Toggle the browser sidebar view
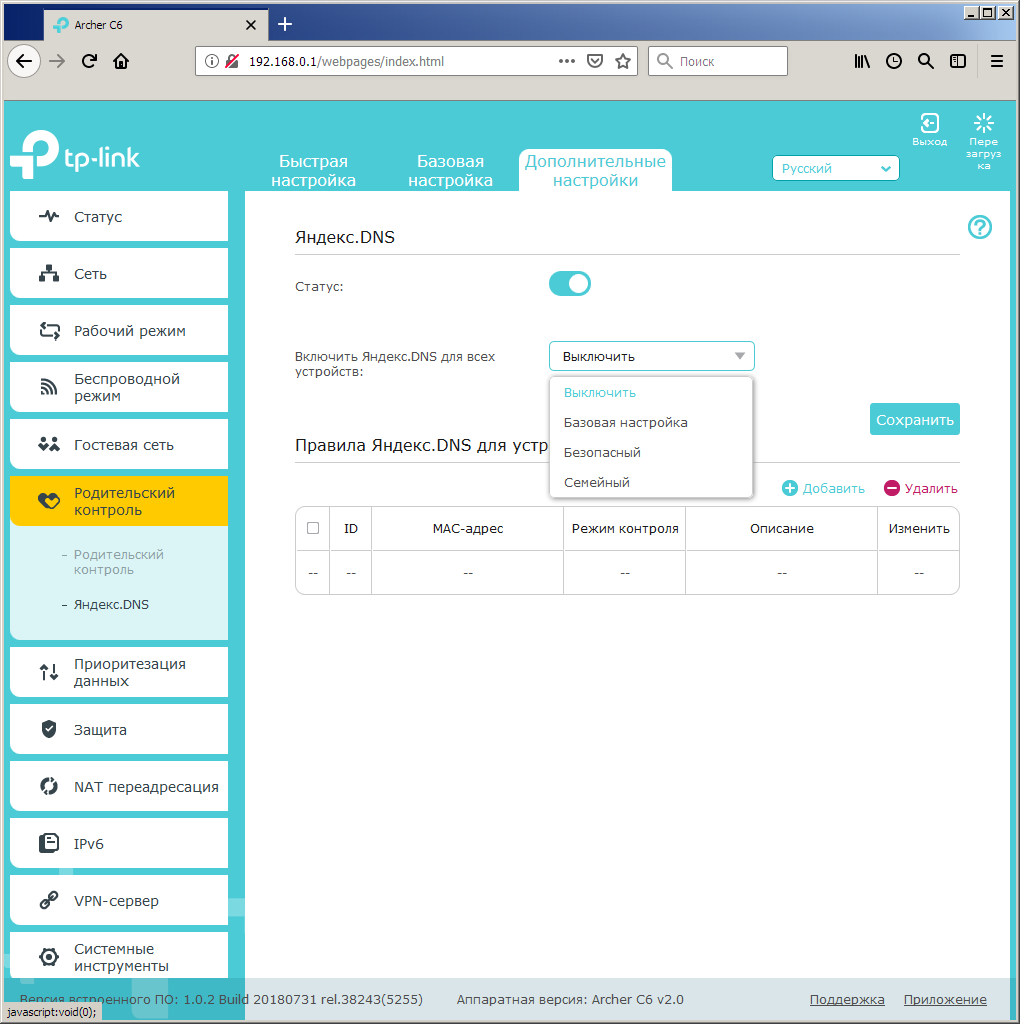1020x1024 pixels. [x=958, y=61]
